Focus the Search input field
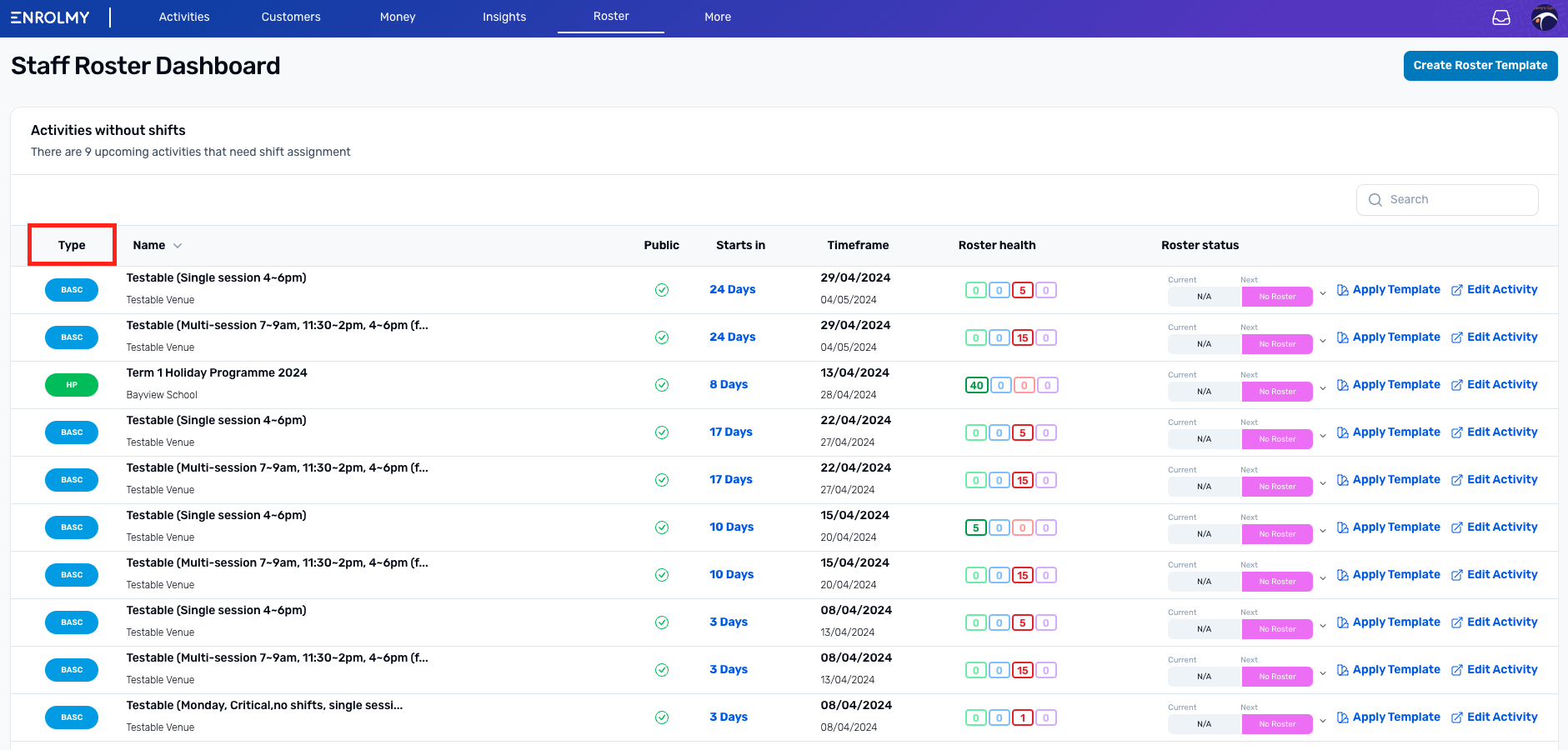Screen dimensions: 1568x750 tap(1447, 200)
